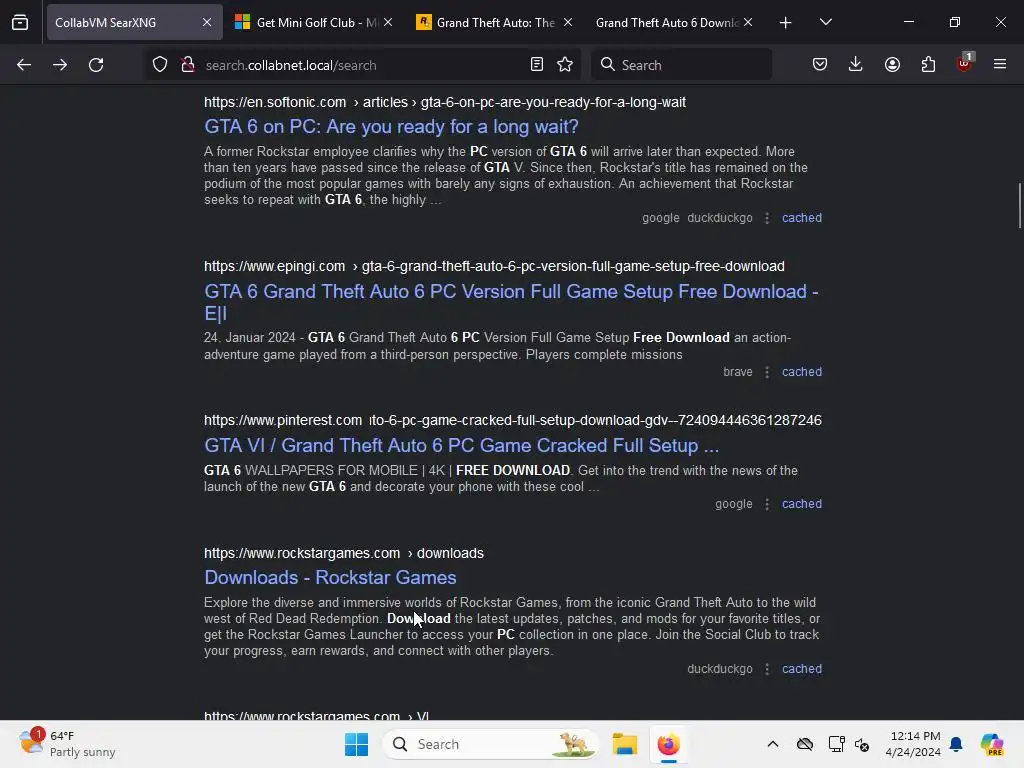Open site security padlock info
Viewport: 1024px width, 768px height.
[x=188, y=65]
